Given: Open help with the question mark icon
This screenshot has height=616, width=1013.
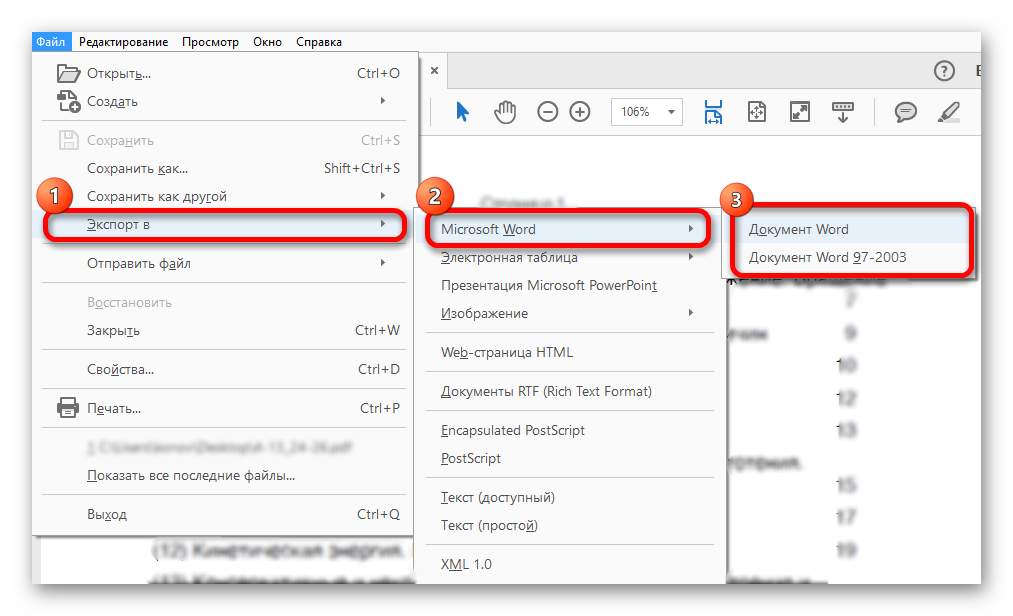Looking at the screenshot, I should (944, 70).
